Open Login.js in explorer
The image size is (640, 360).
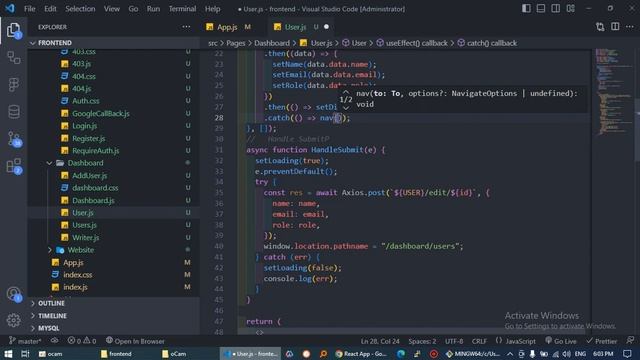tap(84, 126)
